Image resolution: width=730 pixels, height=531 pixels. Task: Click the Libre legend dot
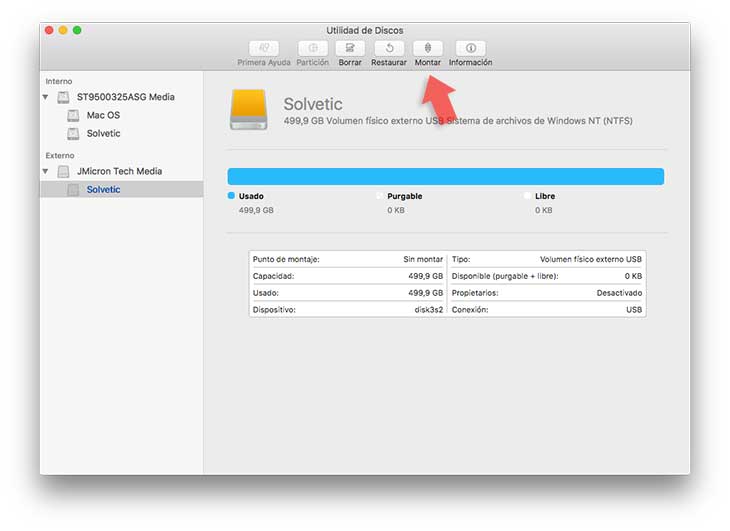click(x=527, y=196)
